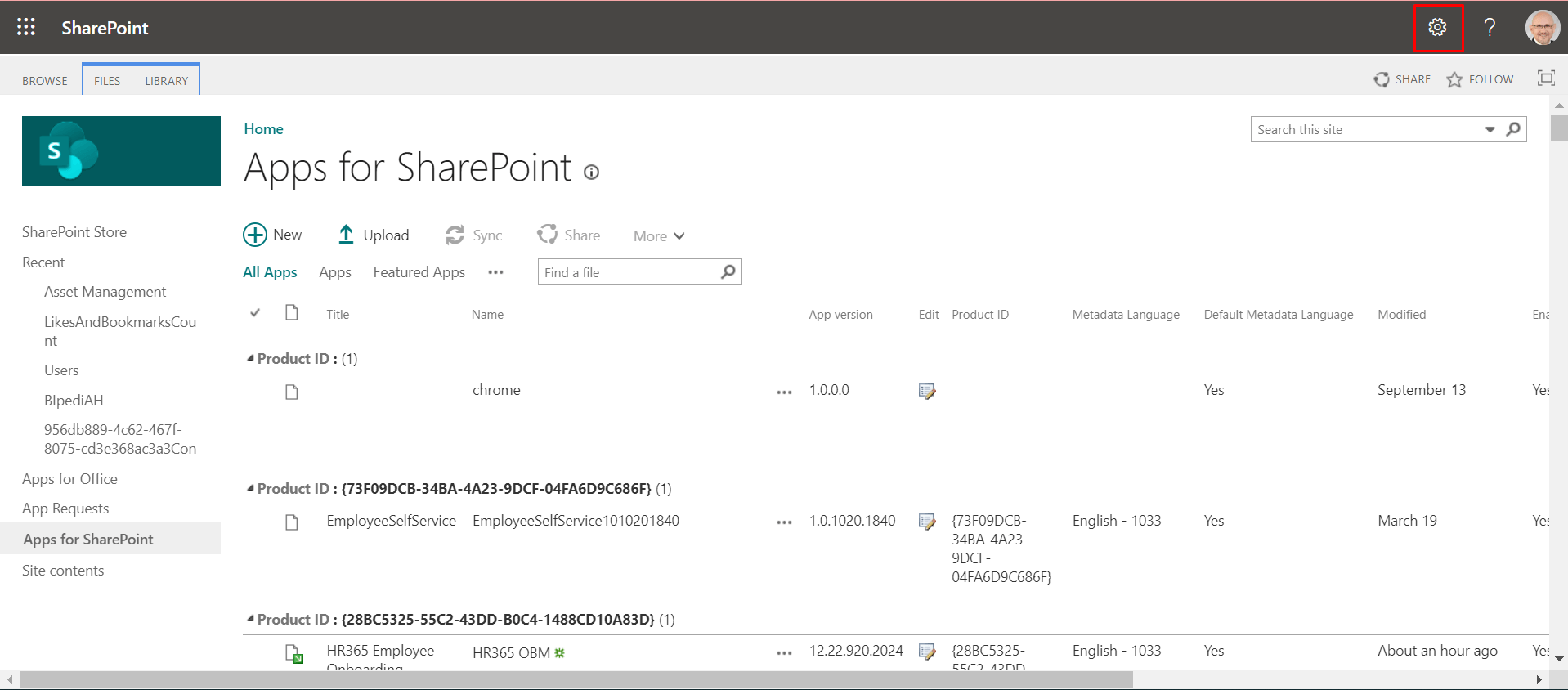The width and height of the screenshot is (1568, 690).
Task: Click the Find a file search magnifier
Action: pyautogui.click(x=728, y=271)
